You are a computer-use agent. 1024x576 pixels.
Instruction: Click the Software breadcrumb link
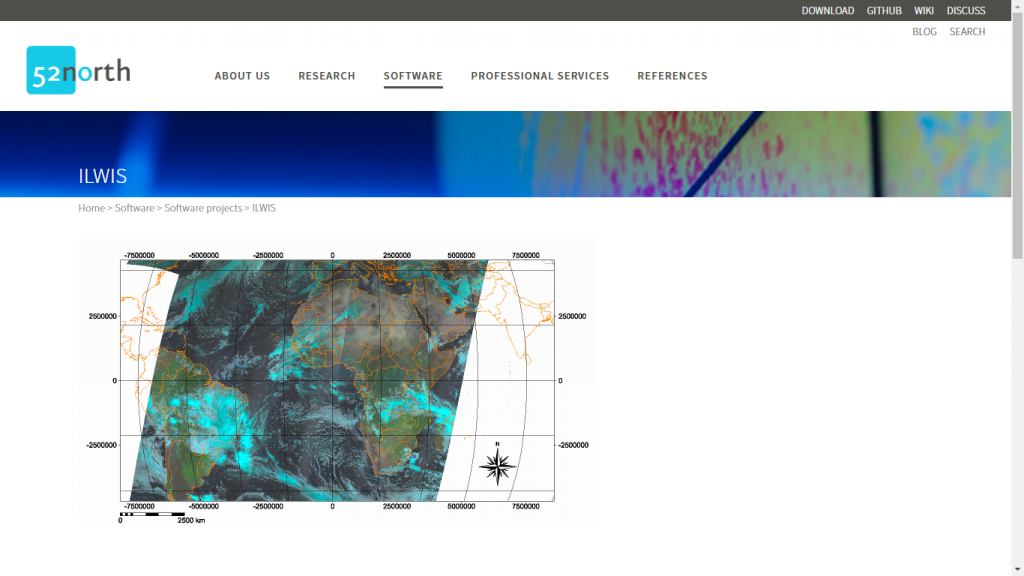pyautogui.click(x=135, y=208)
